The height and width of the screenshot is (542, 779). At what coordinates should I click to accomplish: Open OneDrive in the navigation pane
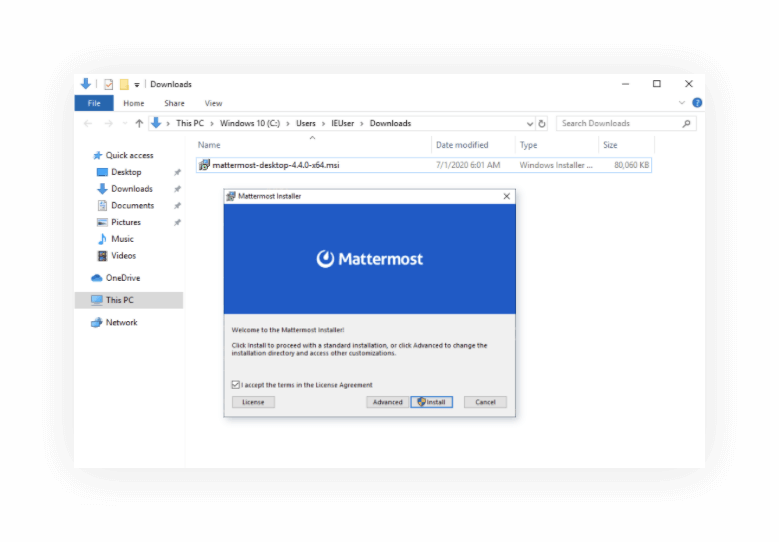(123, 278)
